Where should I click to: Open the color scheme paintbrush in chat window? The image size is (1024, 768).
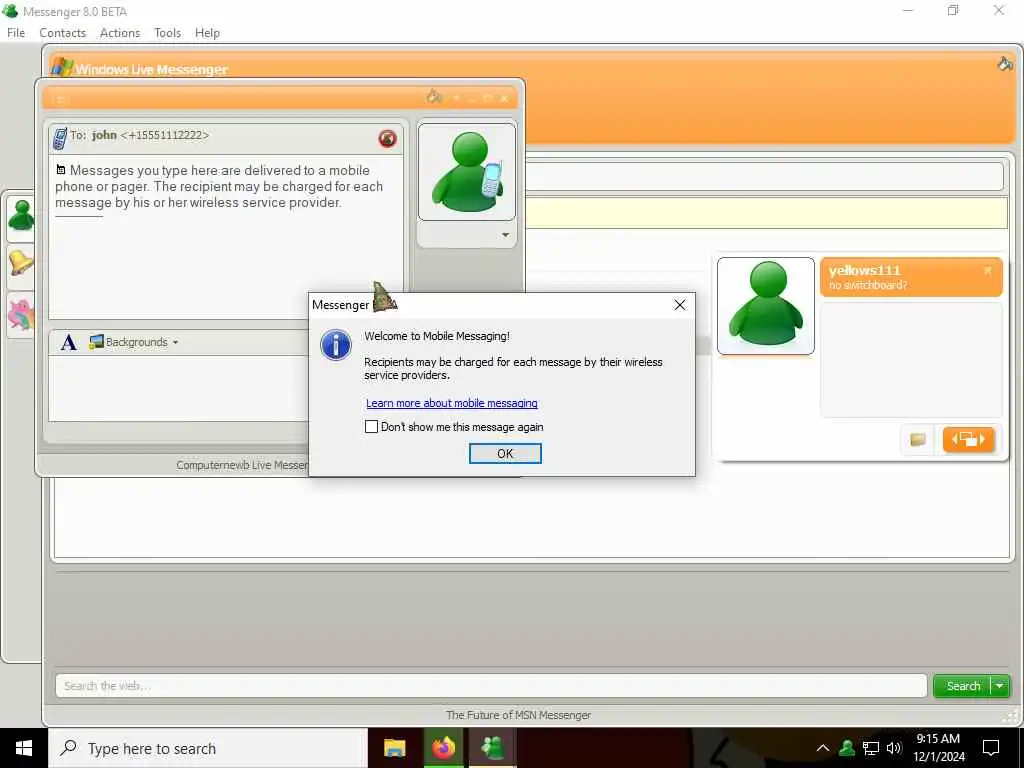(x=434, y=97)
